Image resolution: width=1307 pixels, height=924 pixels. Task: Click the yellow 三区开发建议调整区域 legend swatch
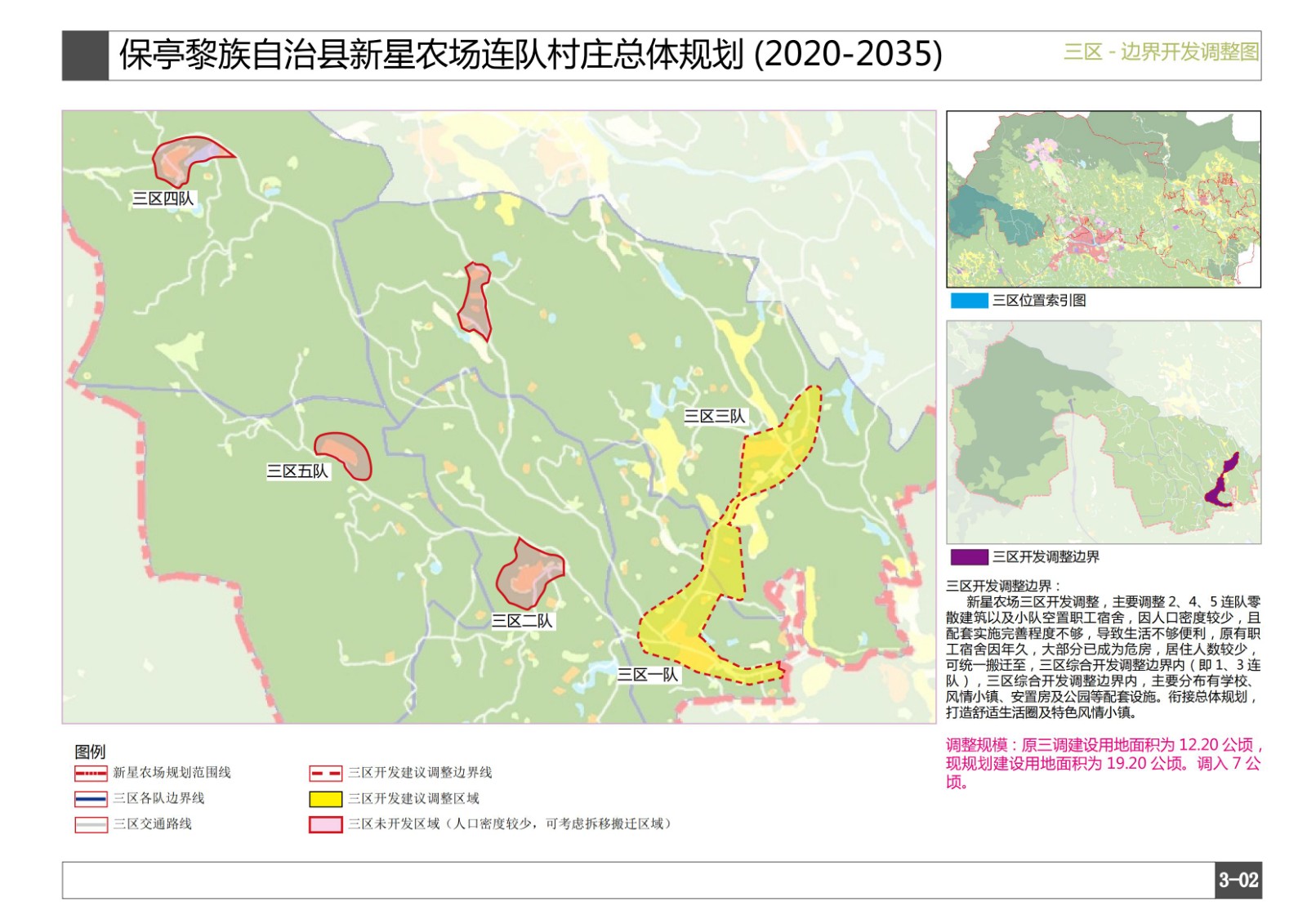click(x=325, y=799)
